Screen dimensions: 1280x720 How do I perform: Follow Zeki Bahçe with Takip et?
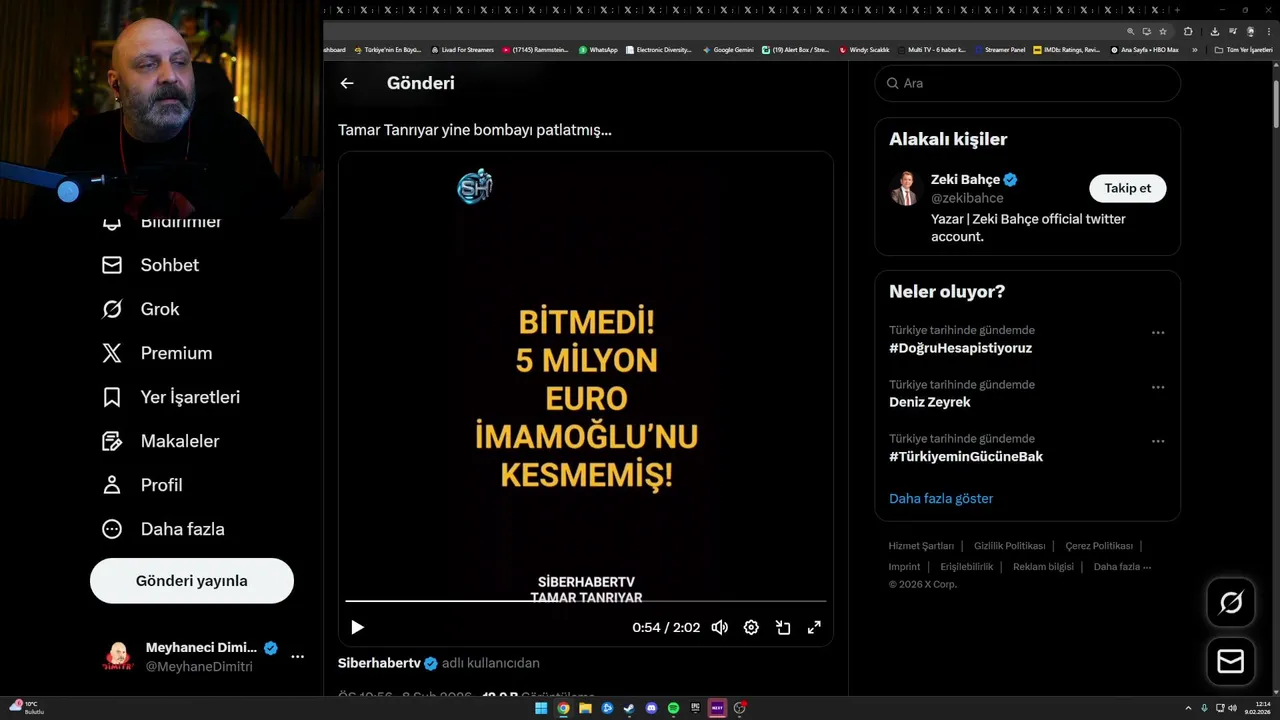(x=1127, y=188)
